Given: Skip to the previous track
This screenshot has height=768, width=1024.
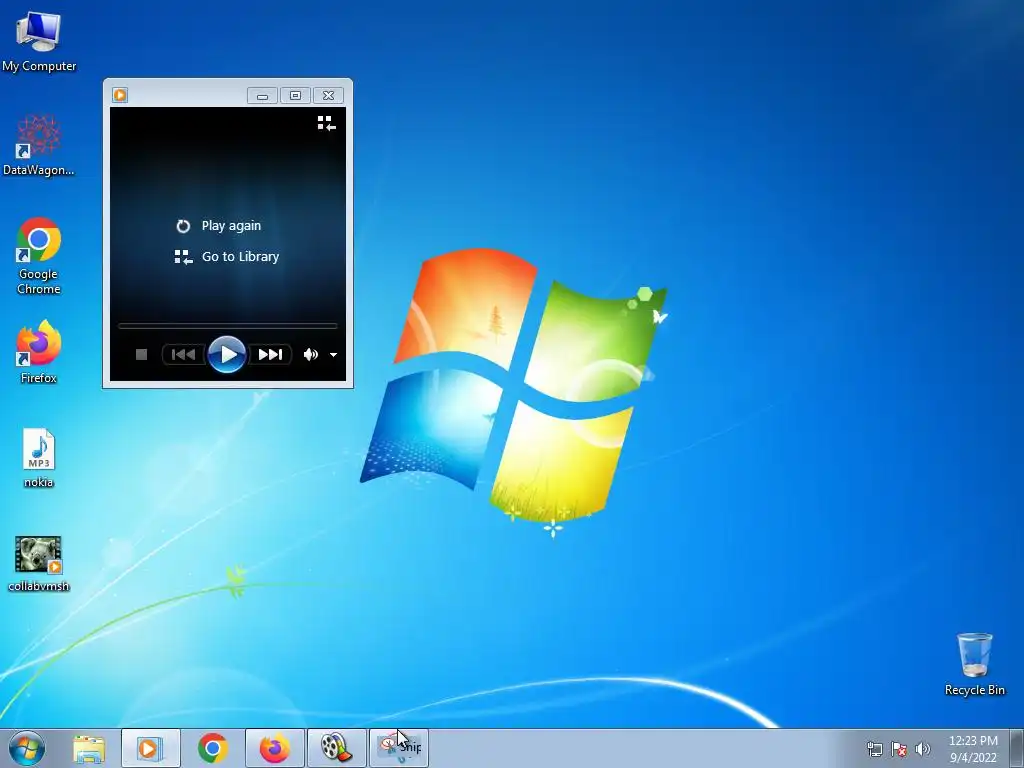Looking at the screenshot, I should 184,355.
